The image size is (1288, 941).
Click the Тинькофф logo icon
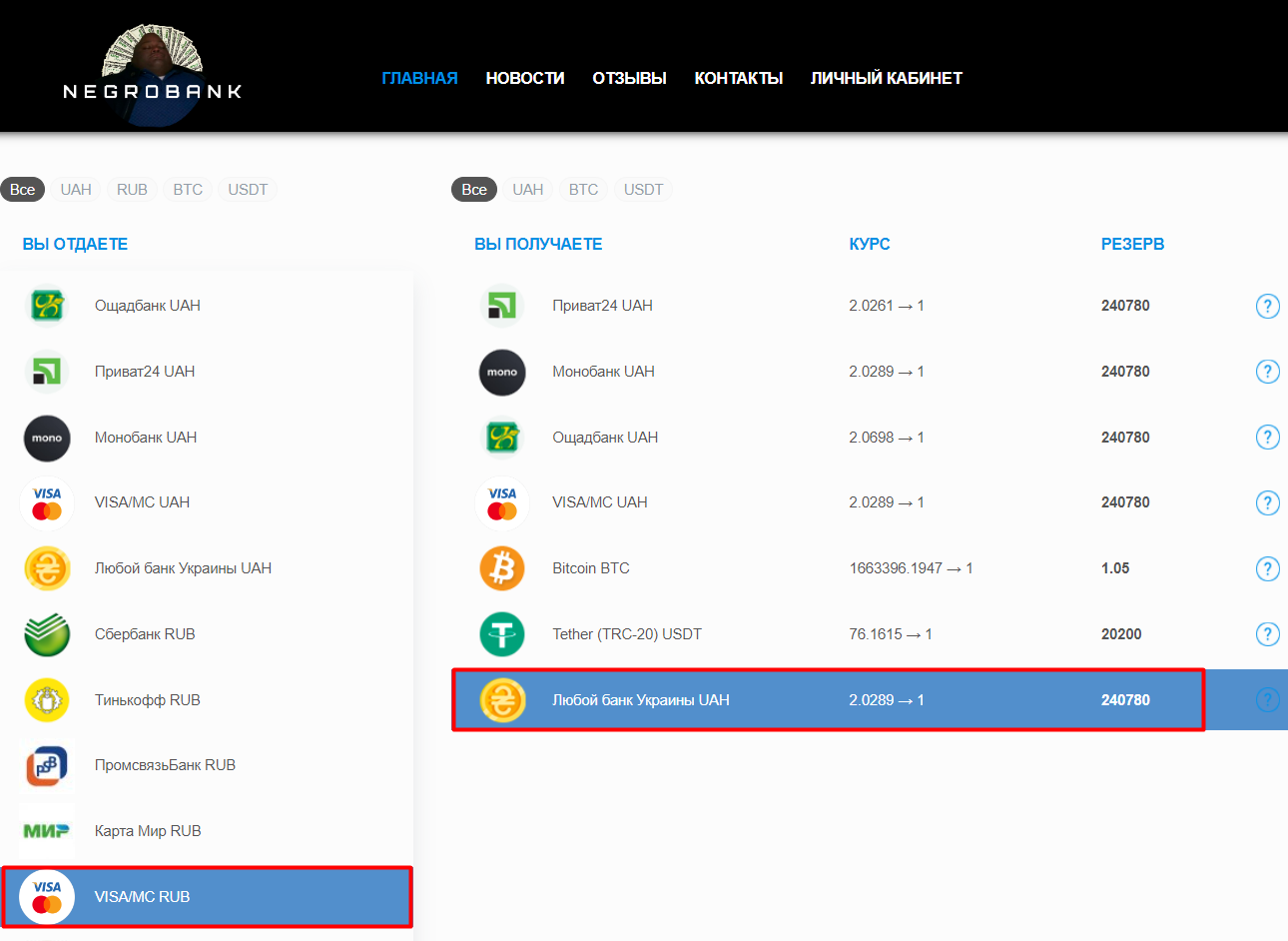pyautogui.click(x=47, y=700)
